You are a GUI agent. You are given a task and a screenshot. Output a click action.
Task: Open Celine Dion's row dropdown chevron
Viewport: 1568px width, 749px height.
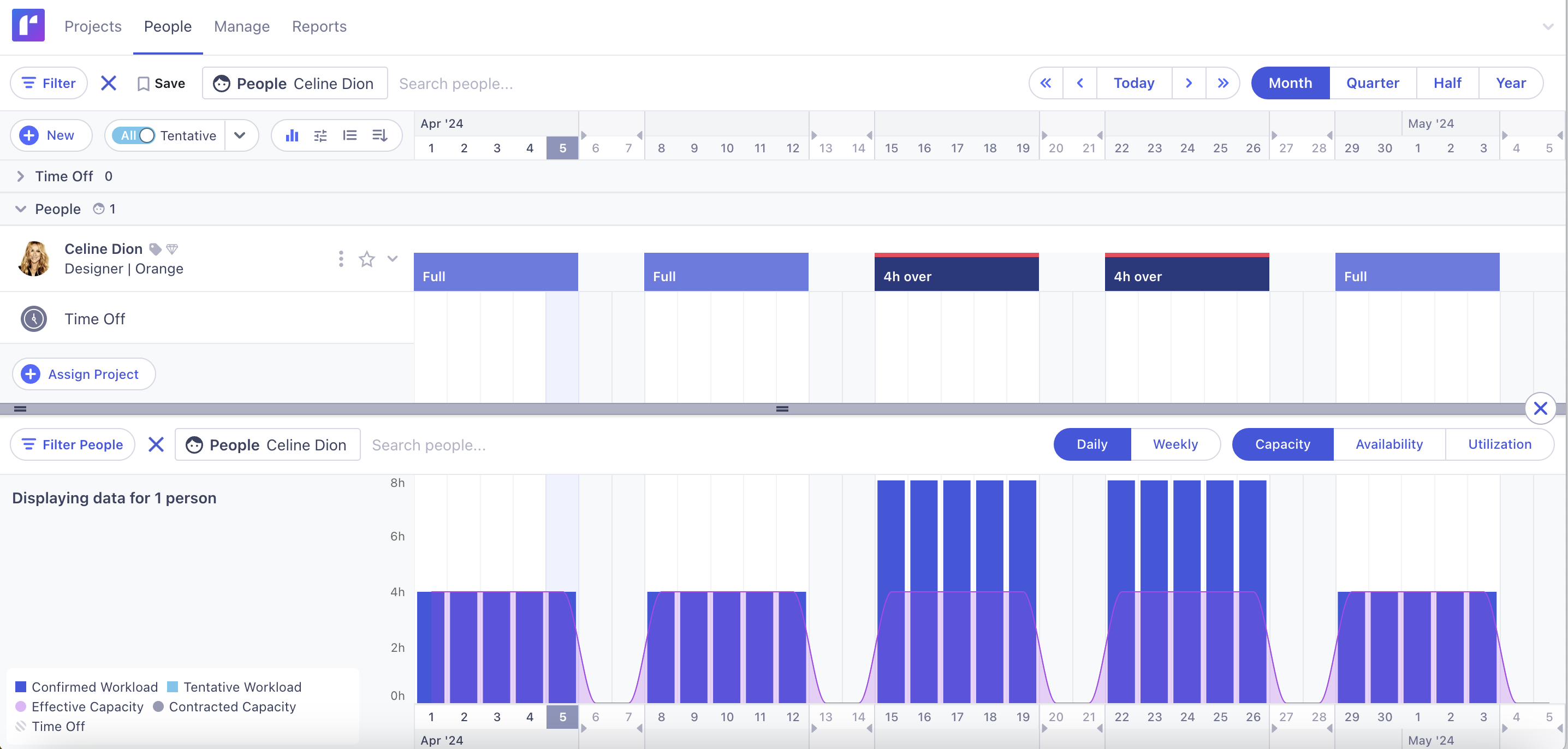[393, 259]
